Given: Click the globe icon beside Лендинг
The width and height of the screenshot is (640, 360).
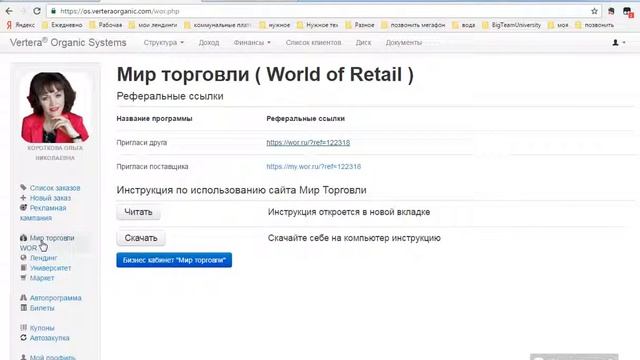Looking at the screenshot, I should coord(23,258).
